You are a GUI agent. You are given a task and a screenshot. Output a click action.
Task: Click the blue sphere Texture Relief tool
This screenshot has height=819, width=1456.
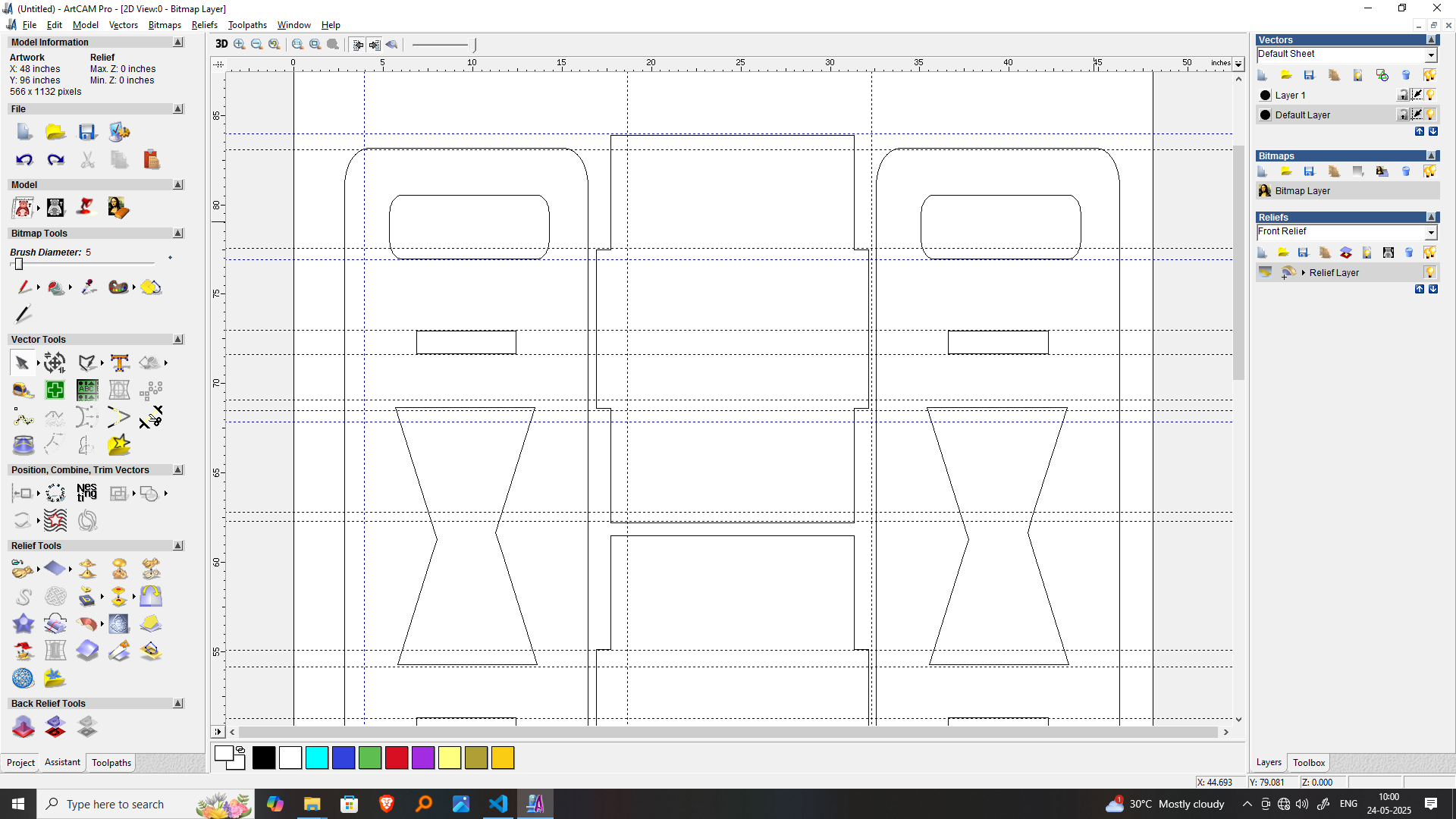pos(24,678)
